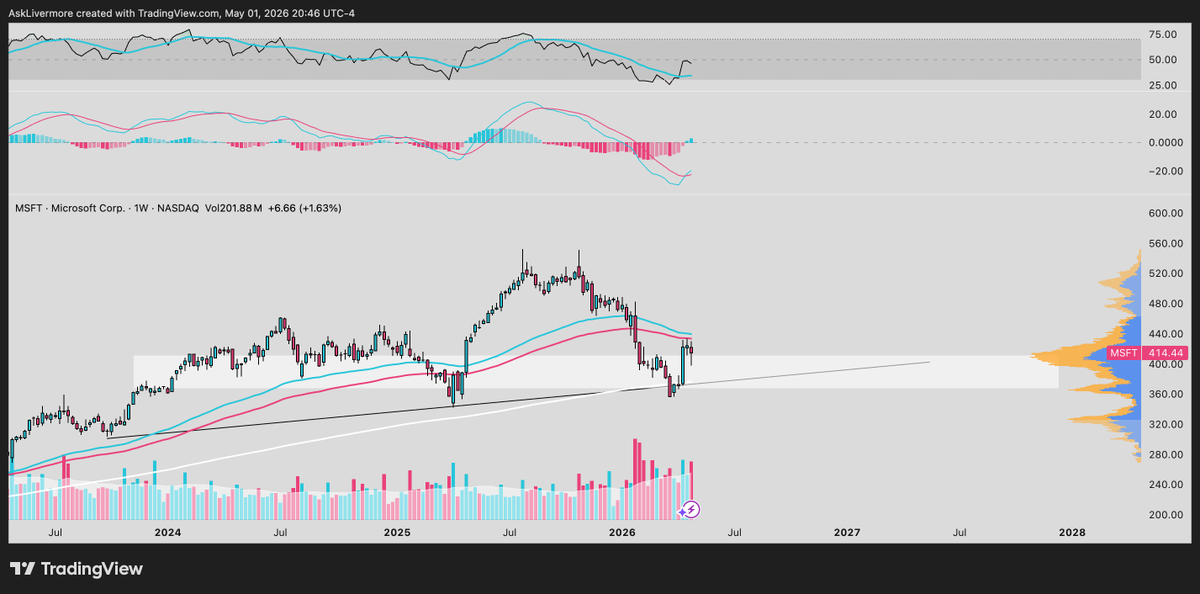1200x594 pixels.
Task: Click the blue sparkle star icon
Action: pyautogui.click(x=682, y=511)
